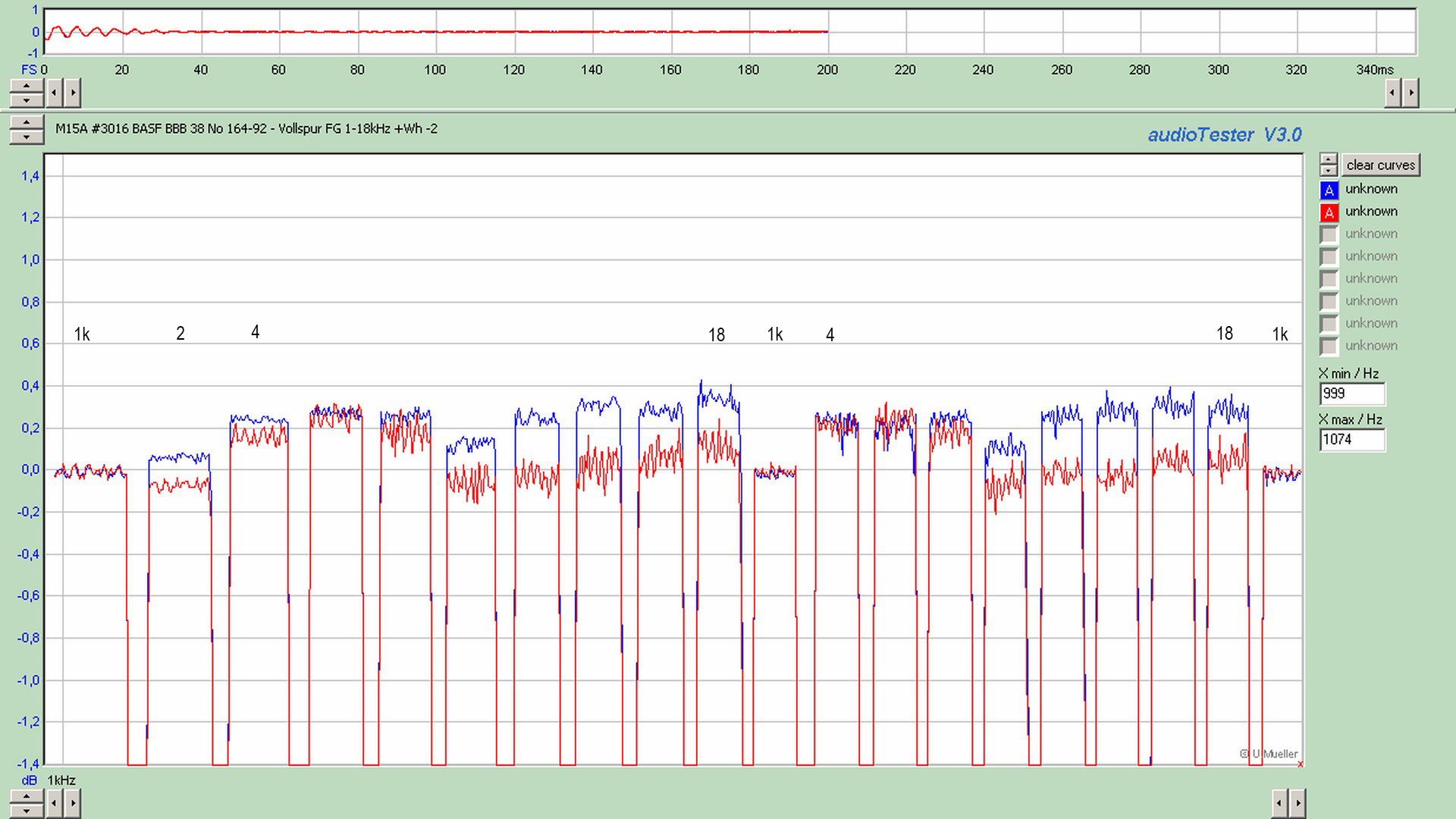Click left arrow under time-domain FS axis

pos(55,93)
